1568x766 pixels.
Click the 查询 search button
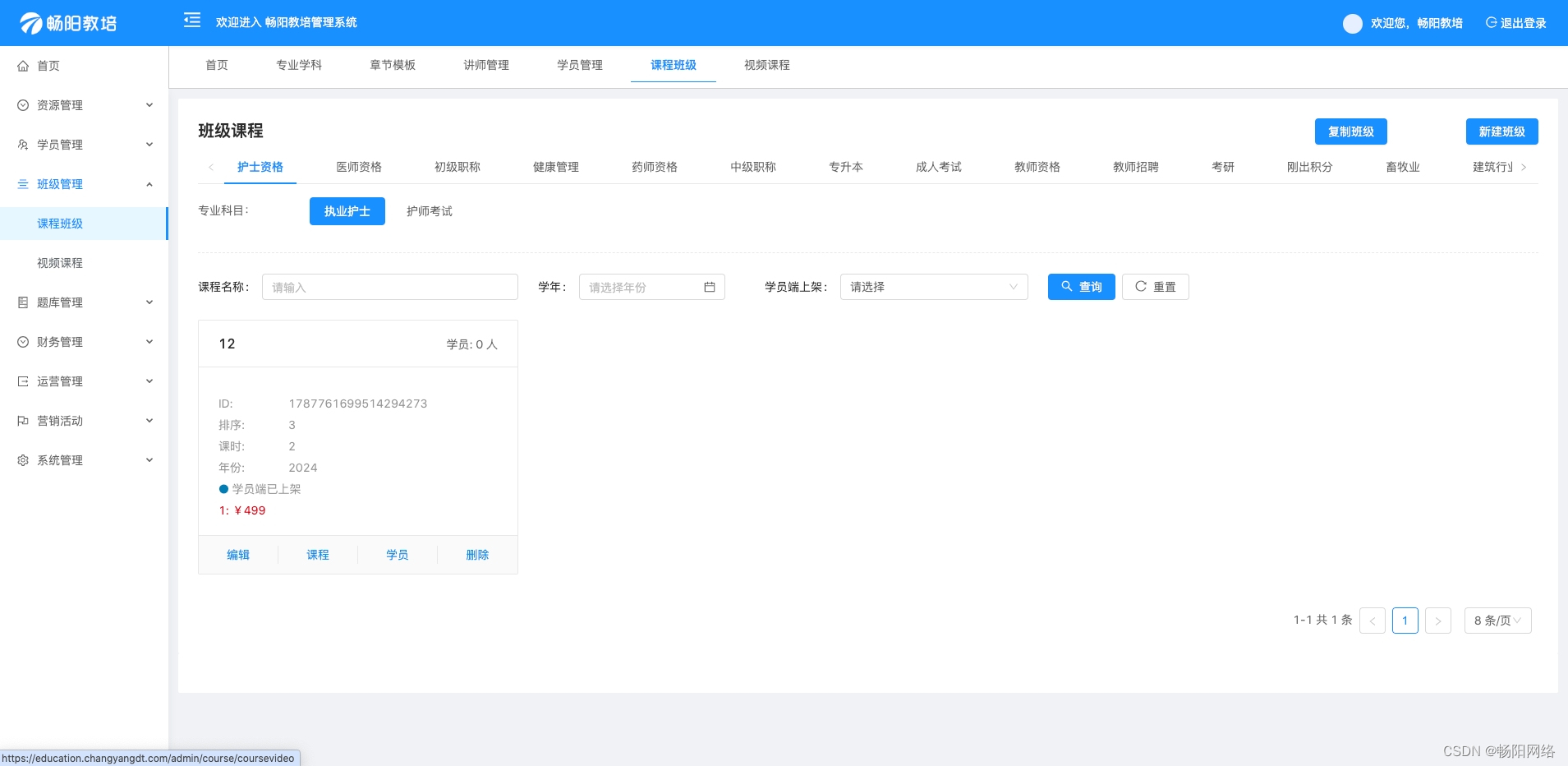pos(1082,287)
